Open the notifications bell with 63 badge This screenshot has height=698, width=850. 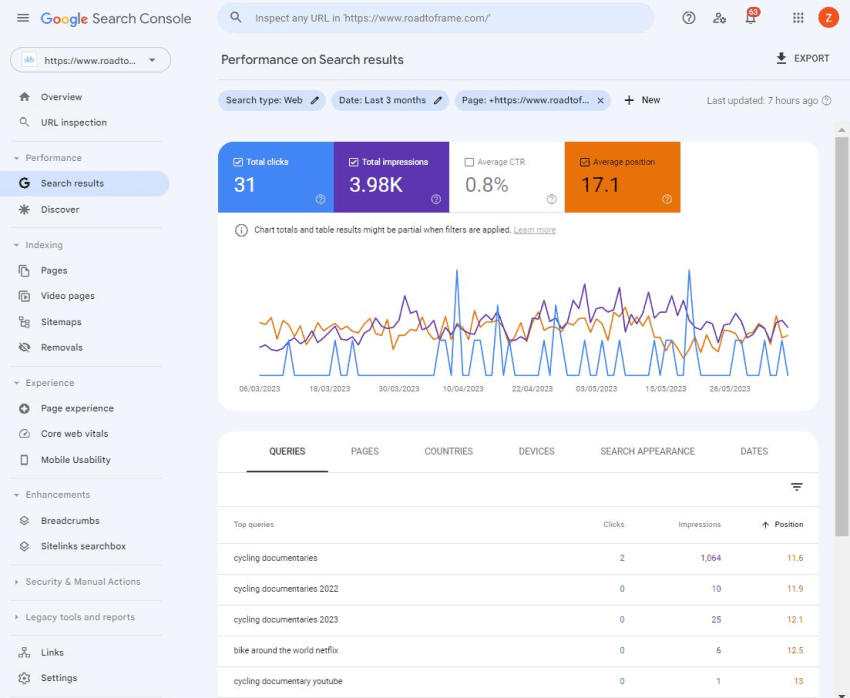(x=751, y=17)
